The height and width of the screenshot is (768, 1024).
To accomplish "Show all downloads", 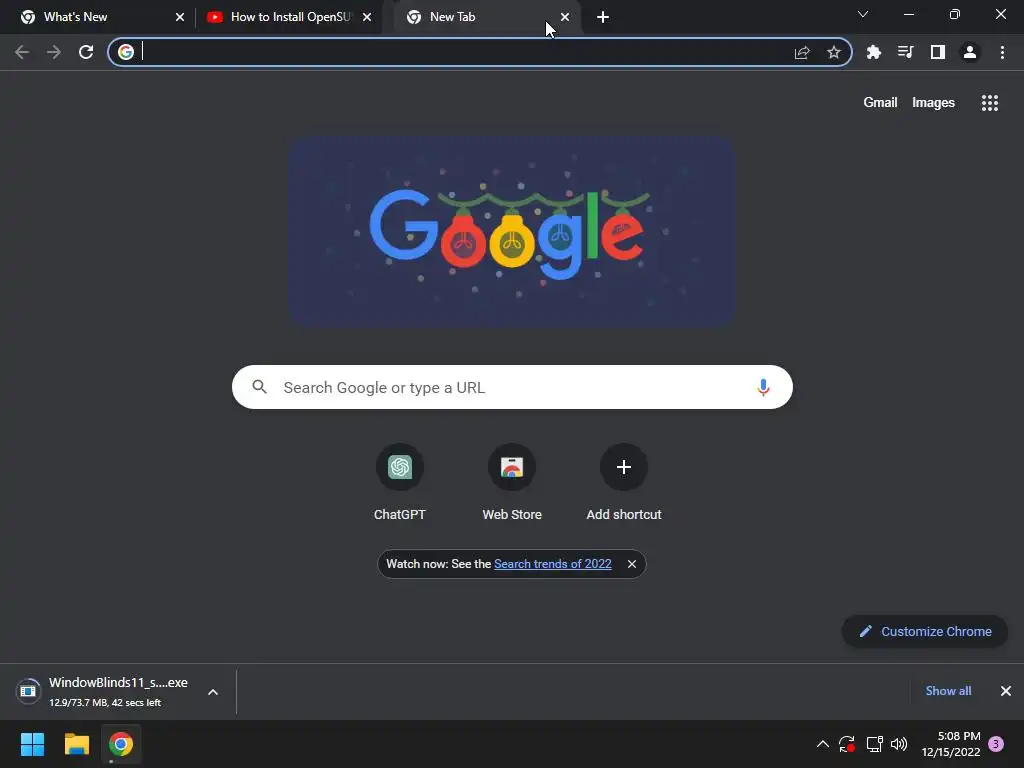I will [948, 691].
